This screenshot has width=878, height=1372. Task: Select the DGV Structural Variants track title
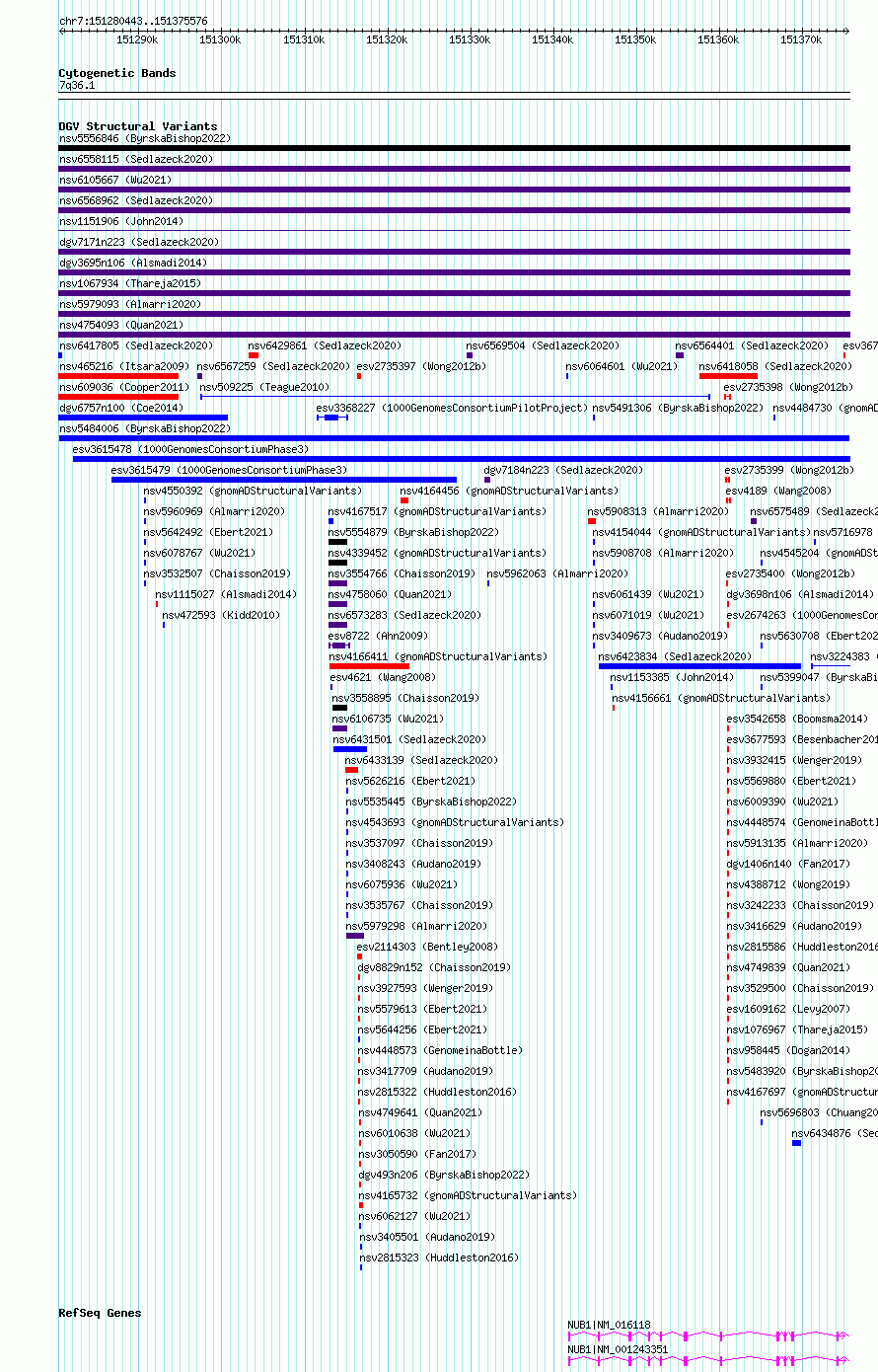[x=138, y=126]
